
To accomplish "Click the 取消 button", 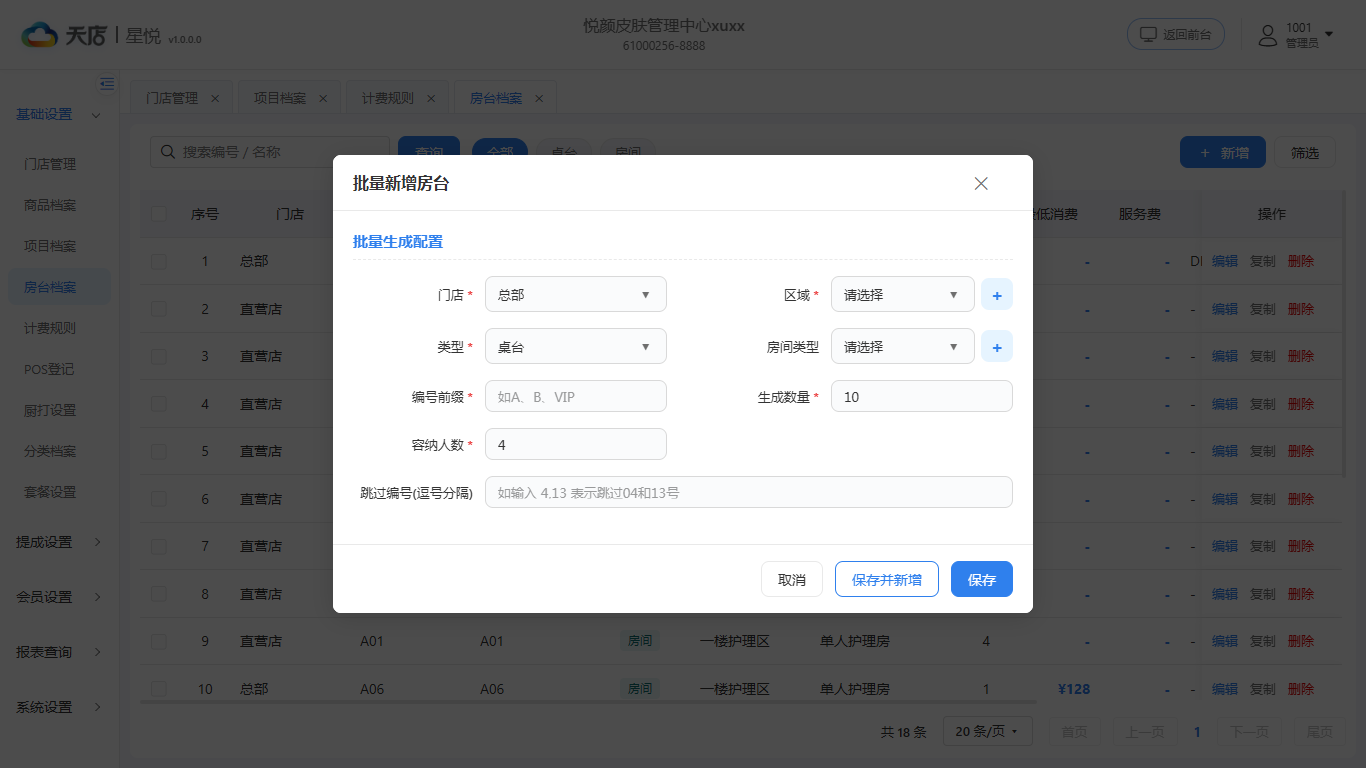I will coord(792,579).
